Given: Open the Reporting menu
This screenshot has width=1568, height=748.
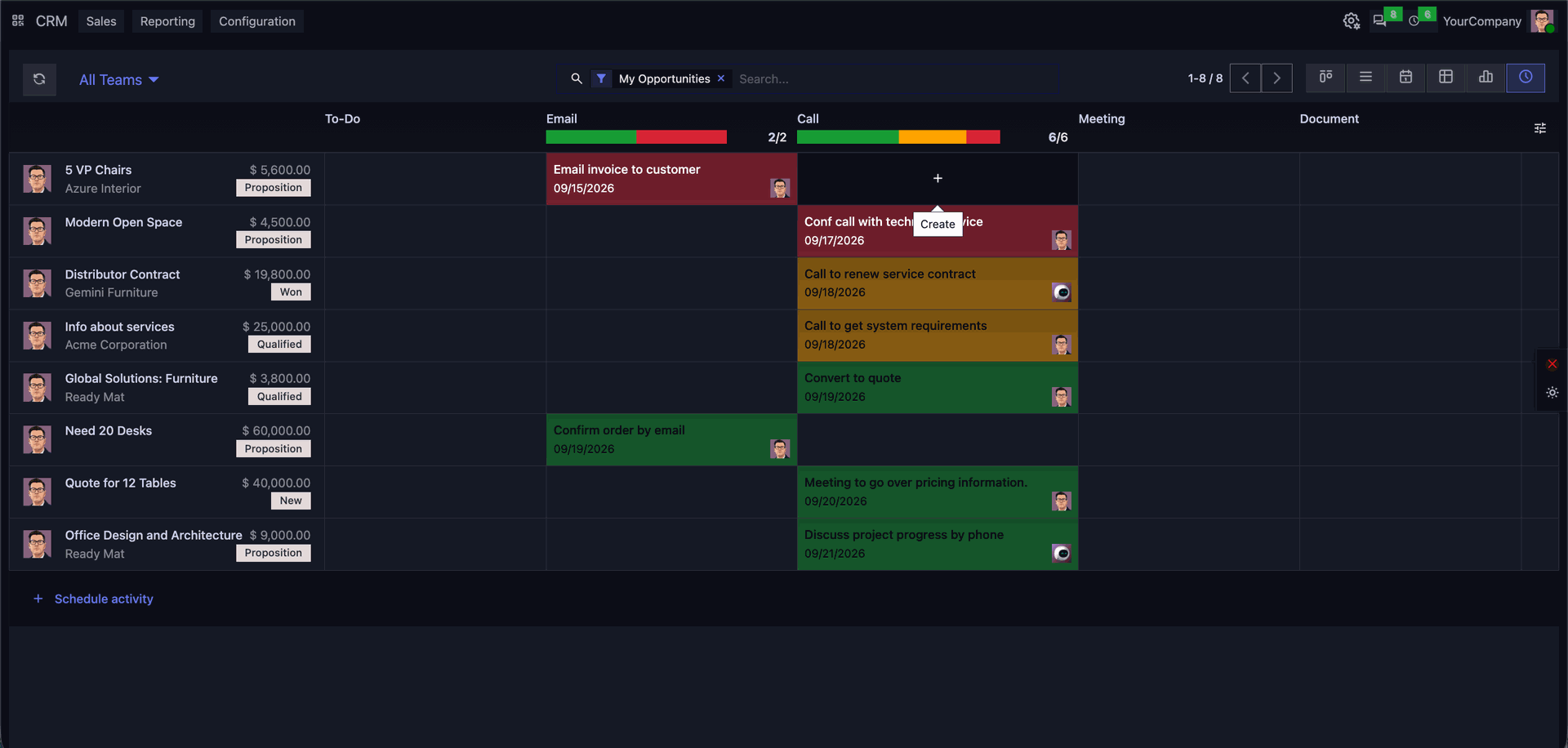Looking at the screenshot, I should coord(167,21).
